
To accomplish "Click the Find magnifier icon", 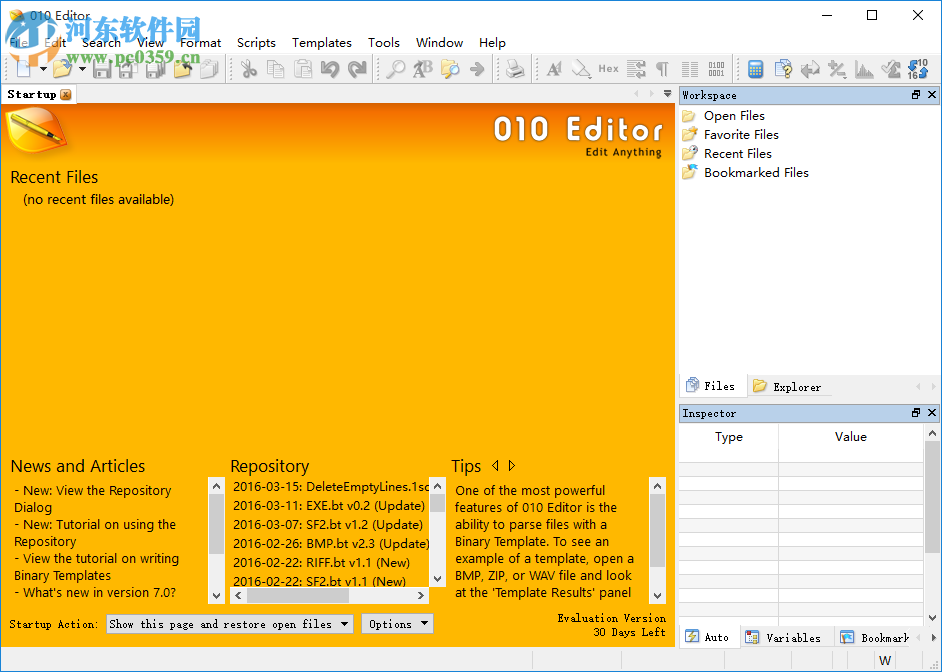I will tap(395, 69).
